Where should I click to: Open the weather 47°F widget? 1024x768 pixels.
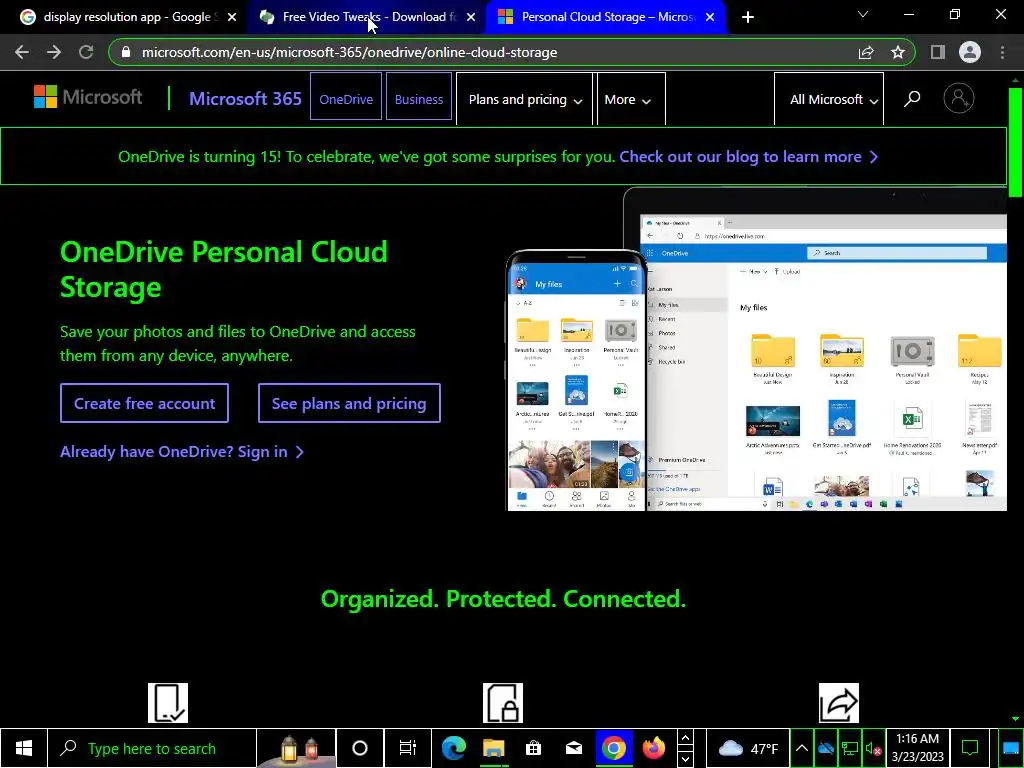click(x=748, y=748)
